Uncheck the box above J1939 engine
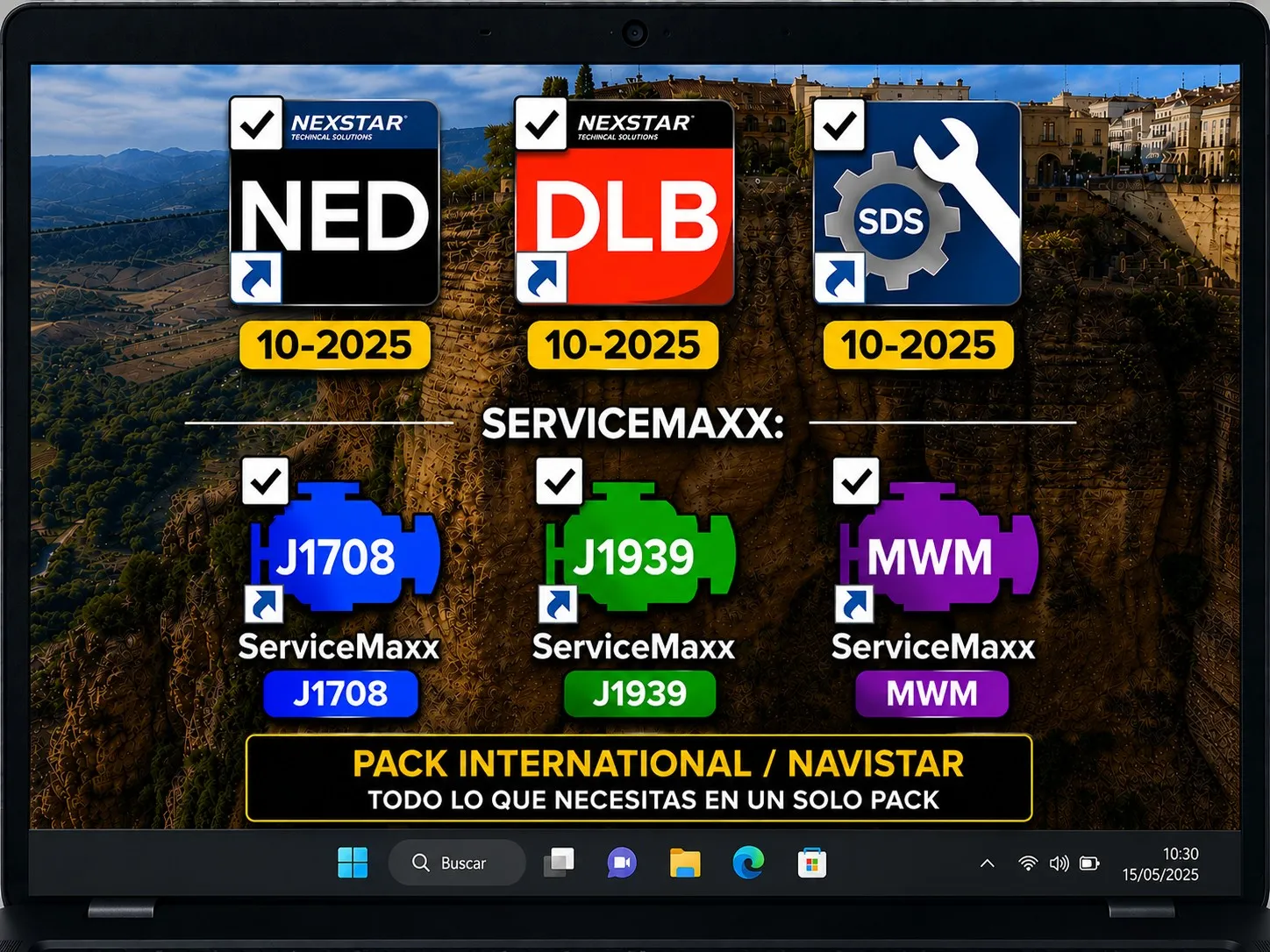Viewport: 1270px width, 952px height. [x=559, y=480]
